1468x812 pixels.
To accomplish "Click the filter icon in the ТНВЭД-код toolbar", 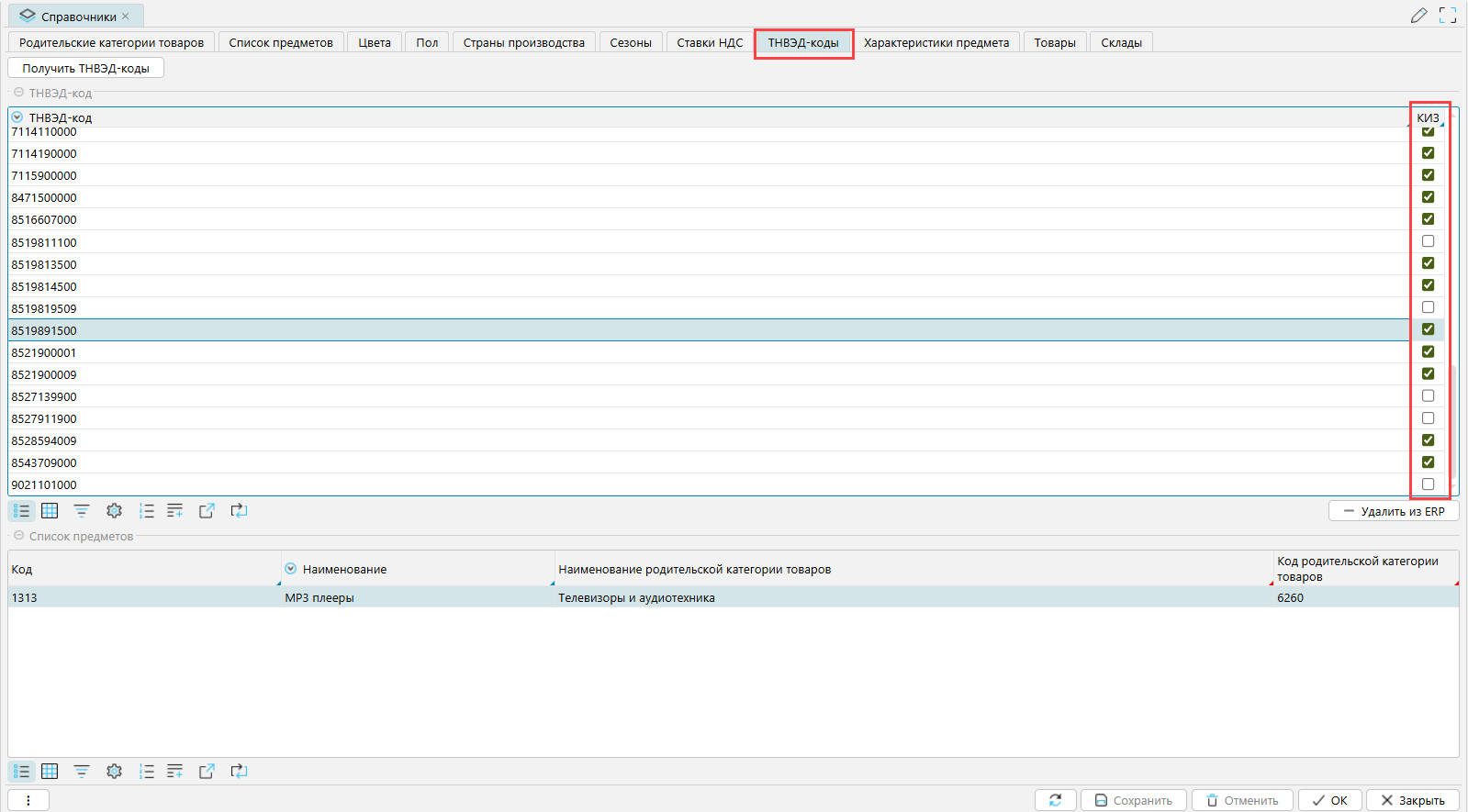I will pyautogui.click(x=82, y=511).
